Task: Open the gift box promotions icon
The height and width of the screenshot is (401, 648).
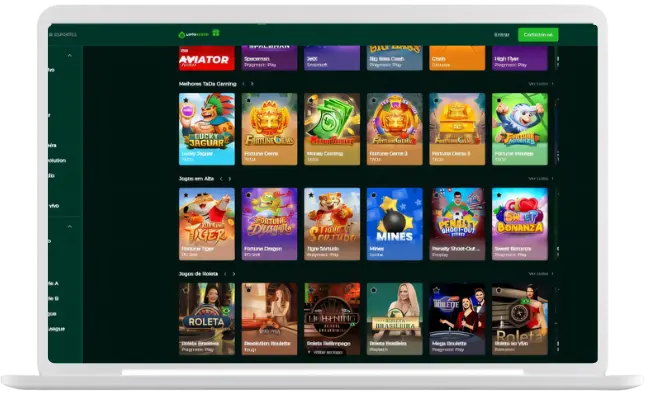Action: pos(215,33)
